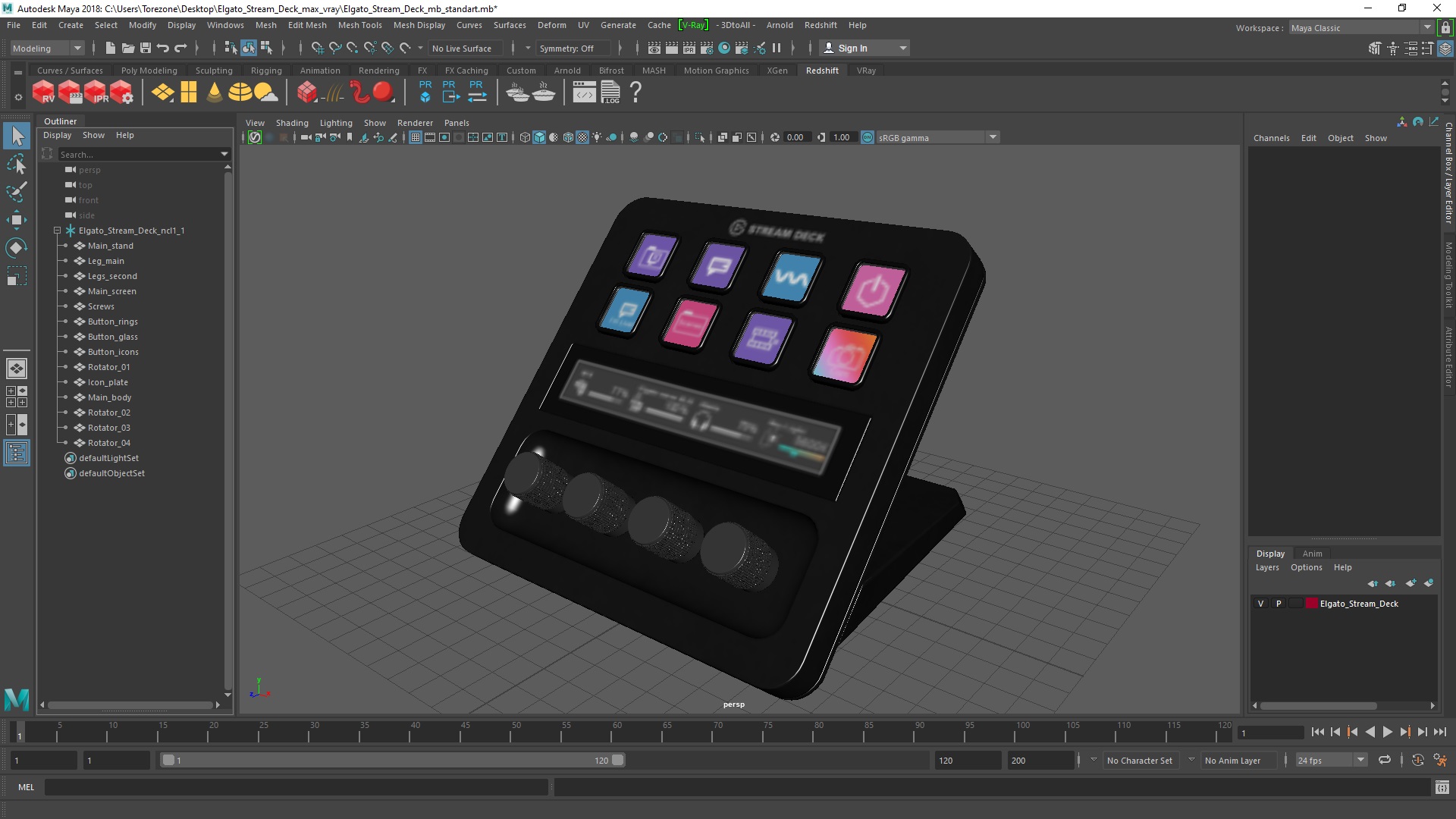The image size is (1456, 819).
Task: Toggle loop playback mode
Action: point(1385,760)
